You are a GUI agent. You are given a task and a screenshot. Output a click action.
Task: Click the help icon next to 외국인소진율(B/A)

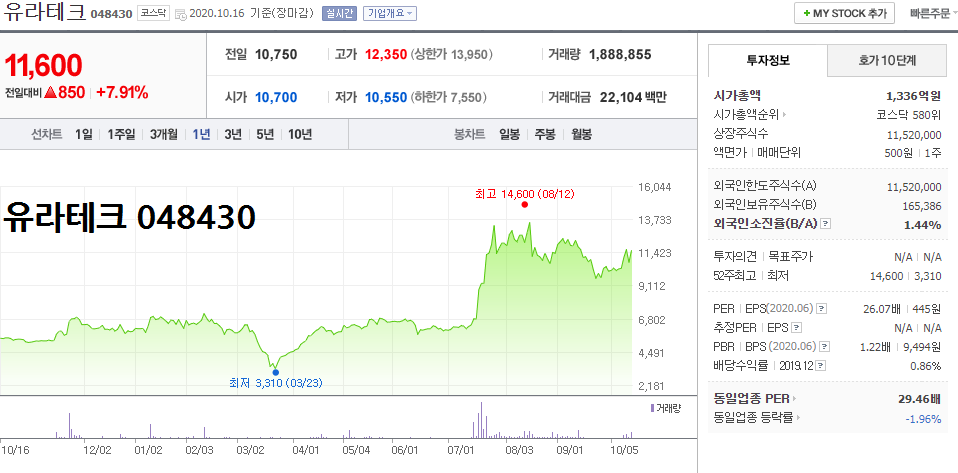[x=825, y=224]
